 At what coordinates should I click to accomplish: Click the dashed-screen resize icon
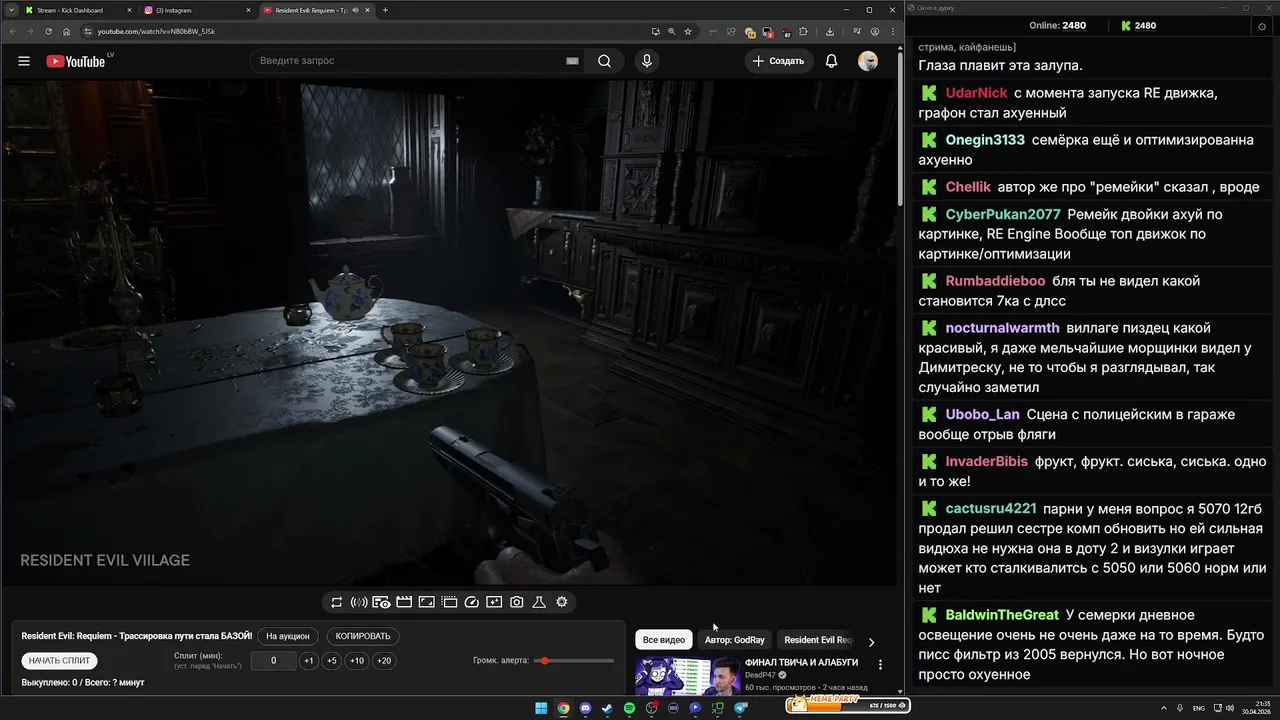[x=449, y=602]
